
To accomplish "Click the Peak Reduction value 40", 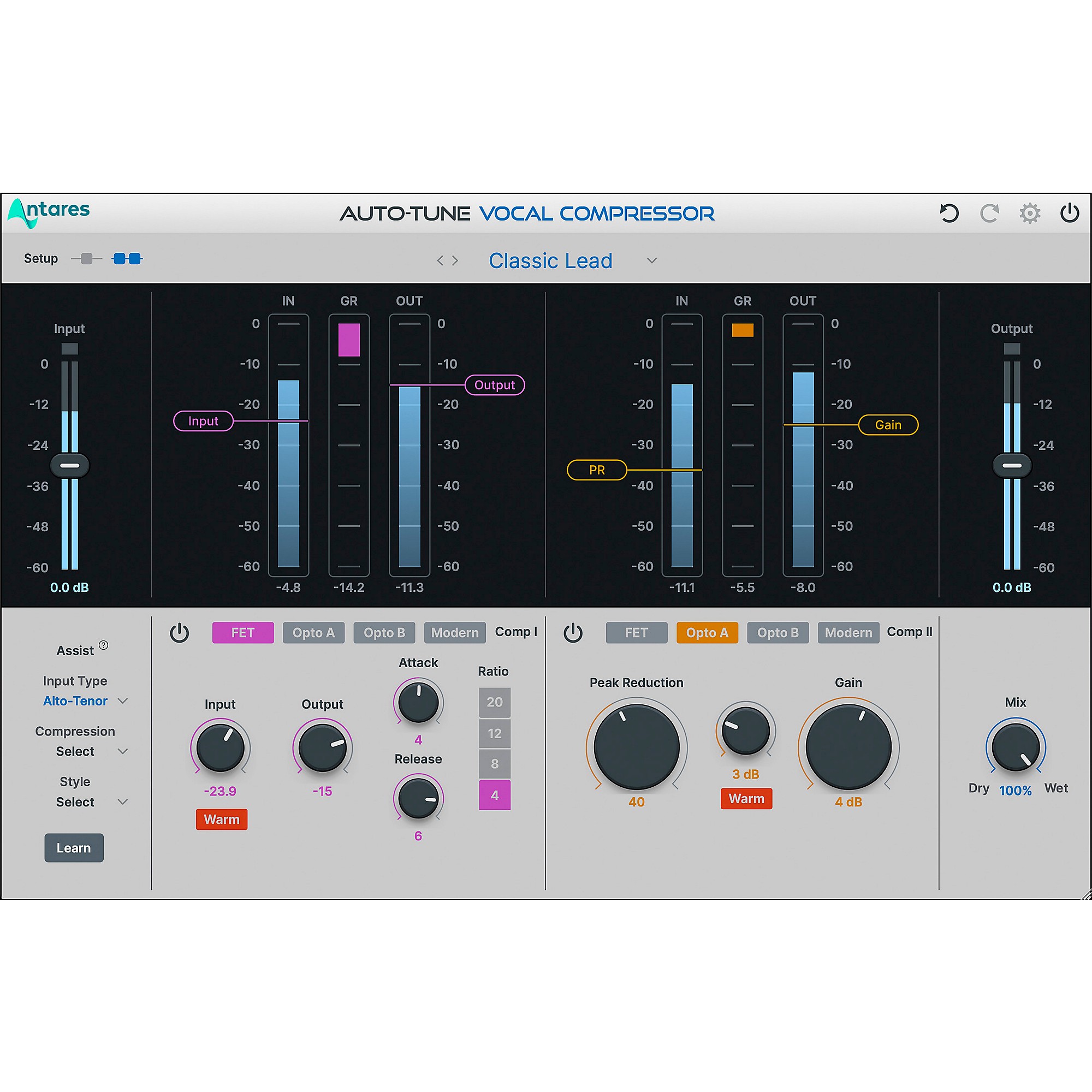I will pos(637,802).
